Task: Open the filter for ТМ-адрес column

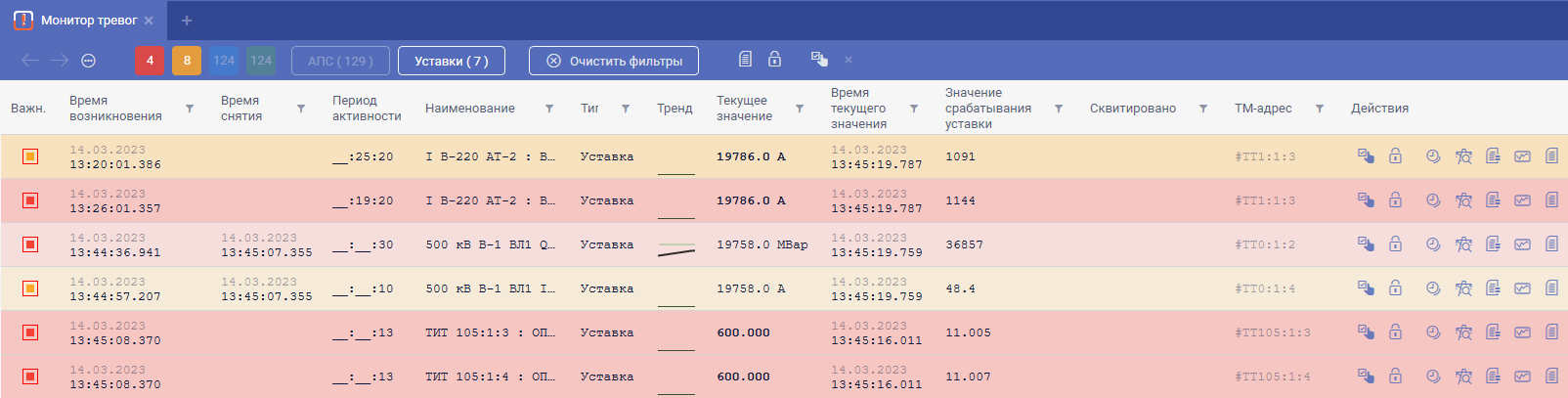Action: [1320, 109]
